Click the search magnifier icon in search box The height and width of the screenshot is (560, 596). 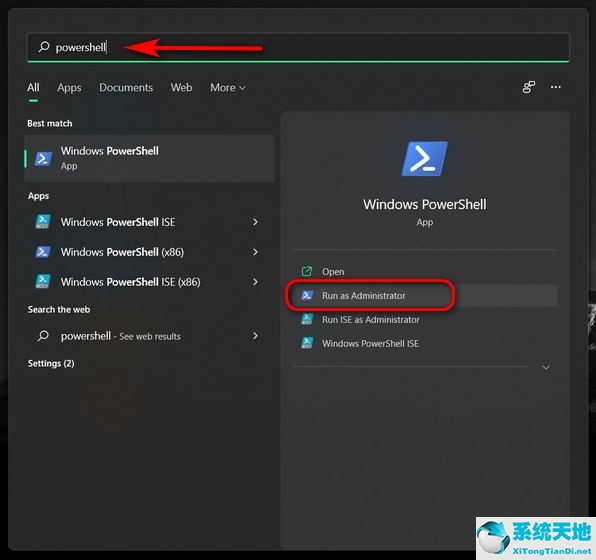tap(44, 47)
